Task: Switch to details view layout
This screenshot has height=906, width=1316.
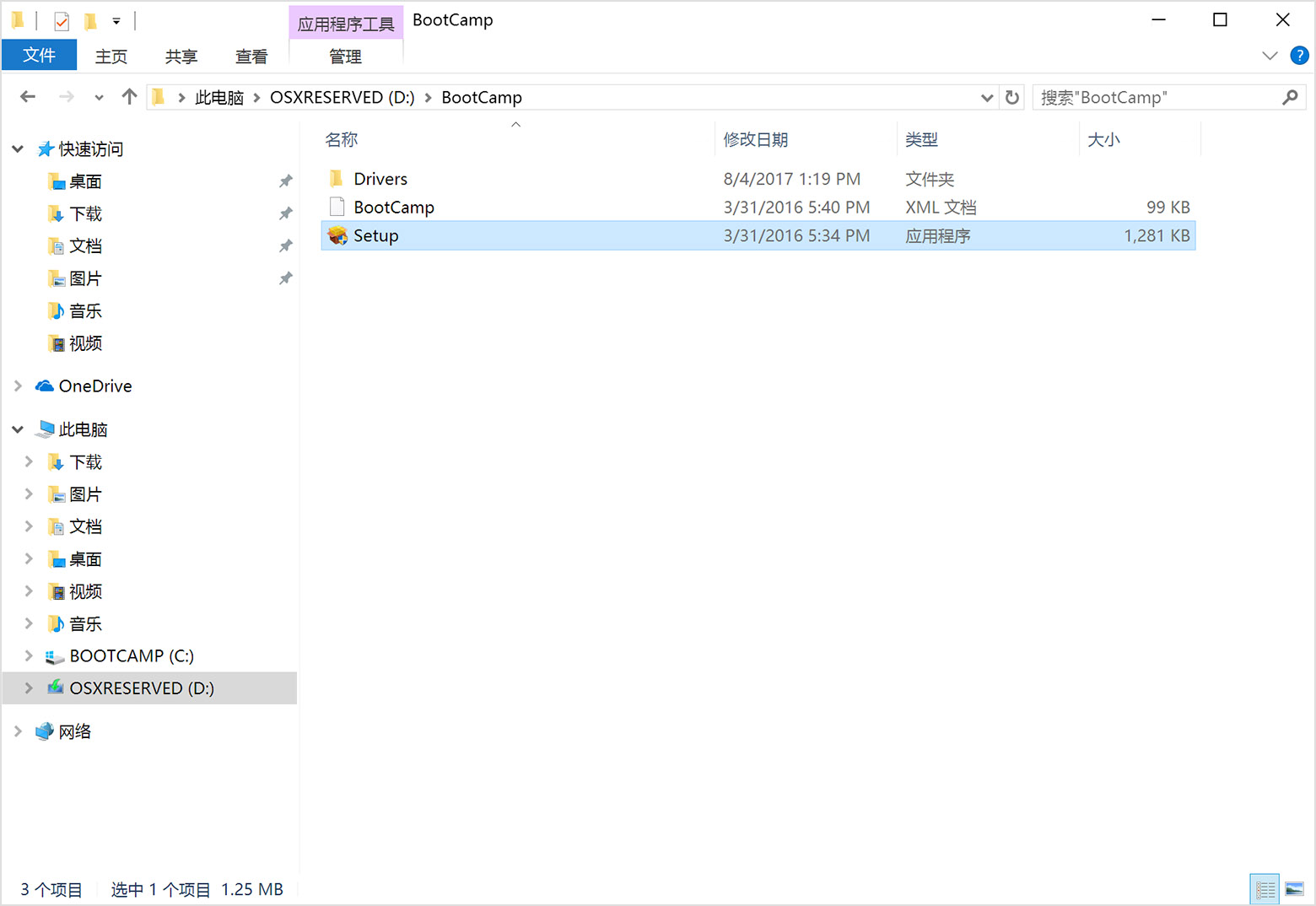Action: click(1265, 889)
